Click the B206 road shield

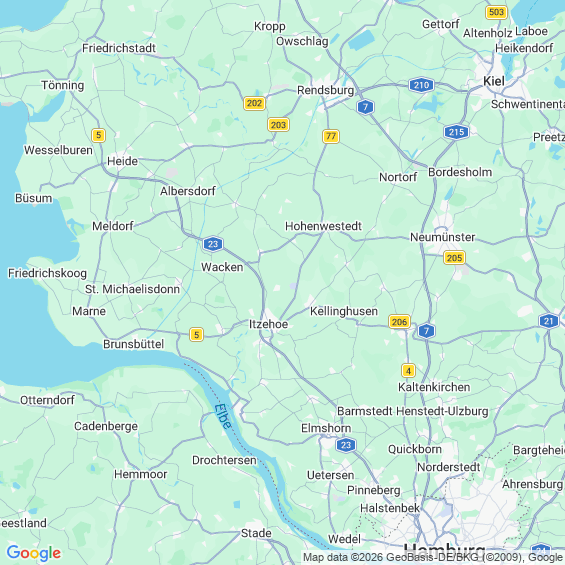tap(399, 321)
